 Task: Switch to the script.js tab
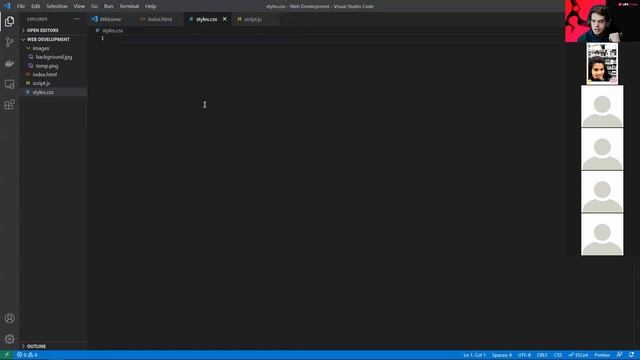253,19
